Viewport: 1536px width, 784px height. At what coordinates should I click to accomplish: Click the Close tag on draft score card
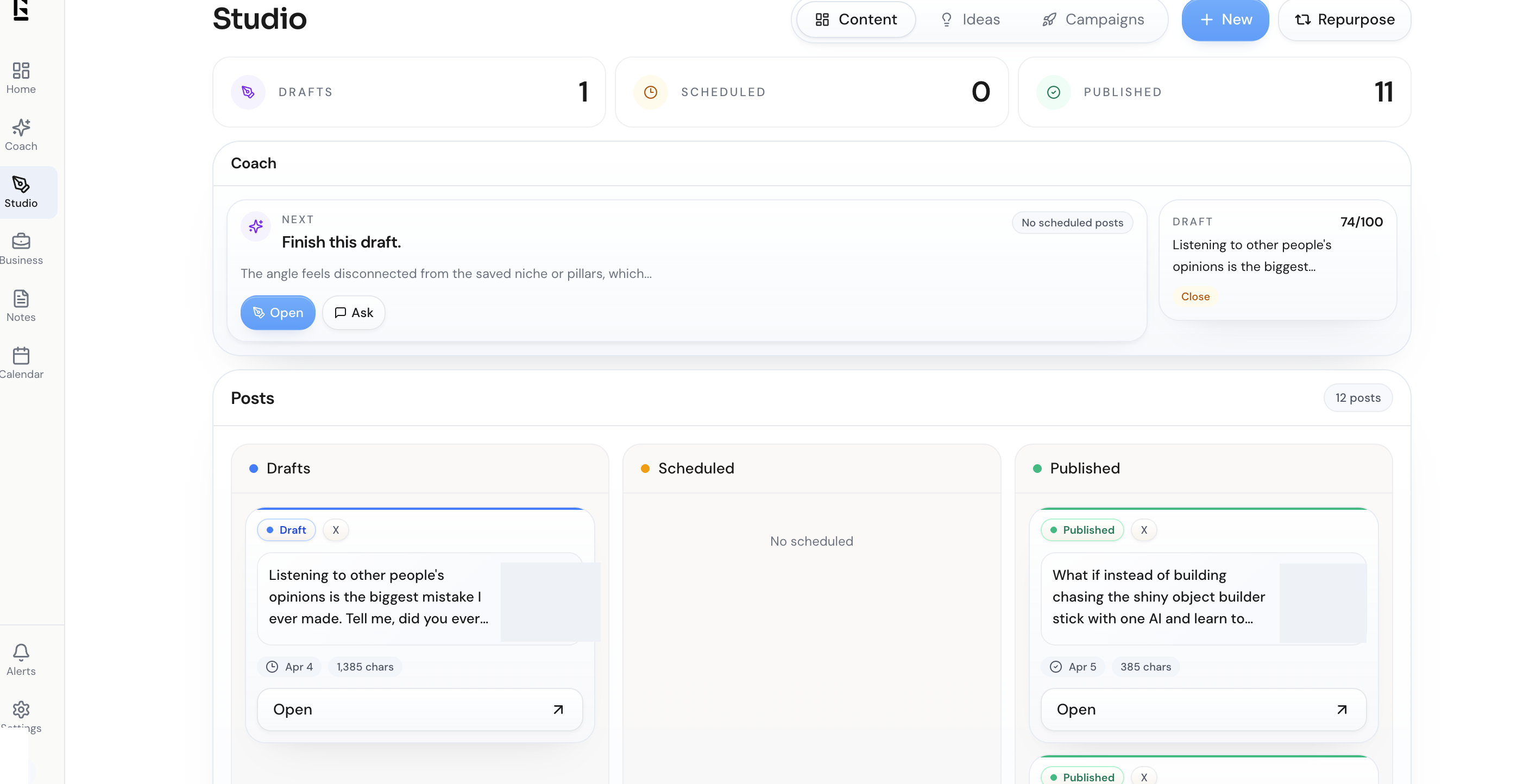point(1195,297)
